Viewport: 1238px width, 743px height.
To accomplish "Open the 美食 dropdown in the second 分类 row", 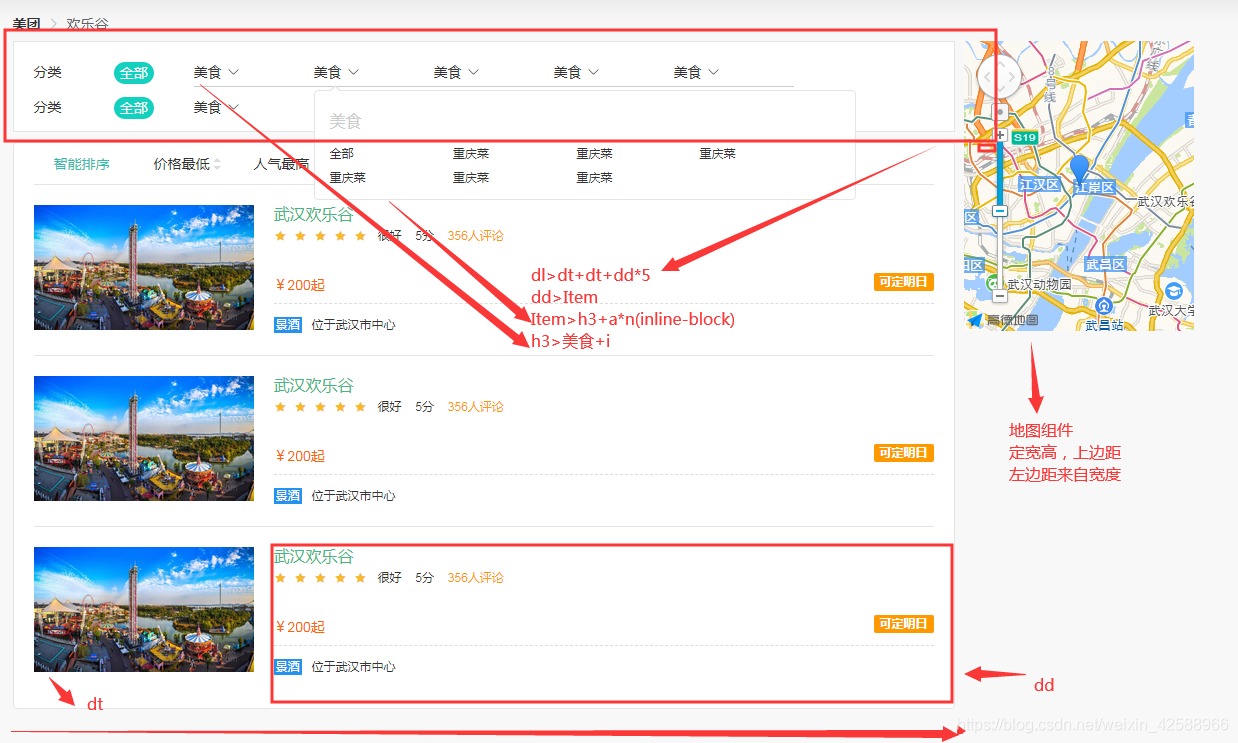I will click(217, 107).
